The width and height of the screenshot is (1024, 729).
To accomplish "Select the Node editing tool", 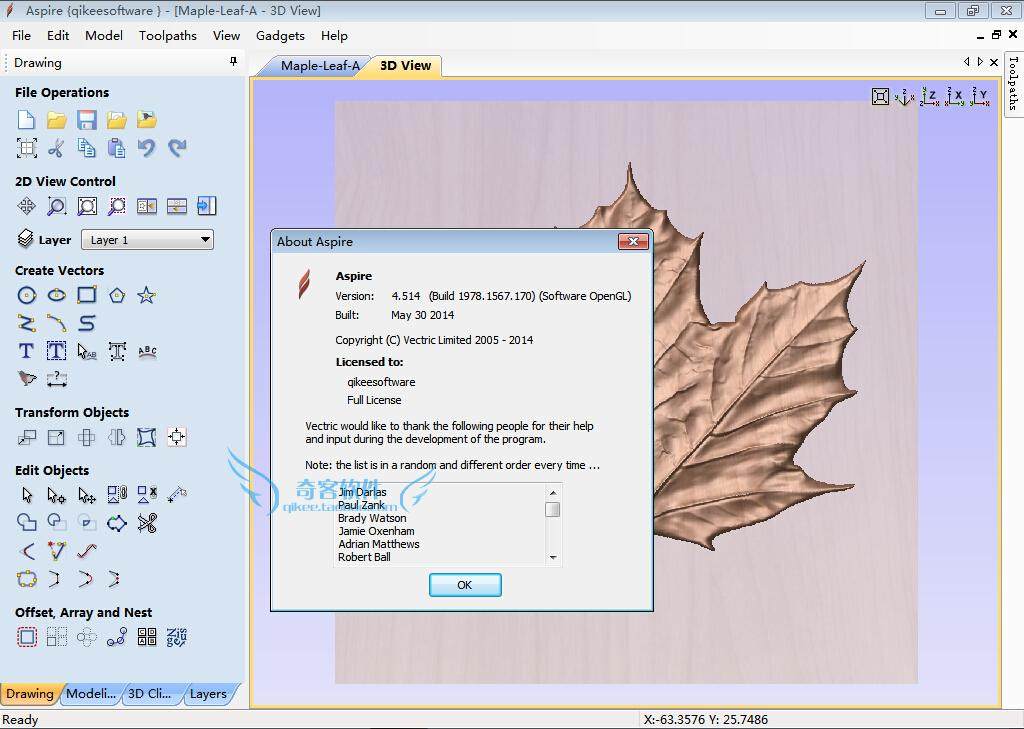I will (x=56, y=495).
